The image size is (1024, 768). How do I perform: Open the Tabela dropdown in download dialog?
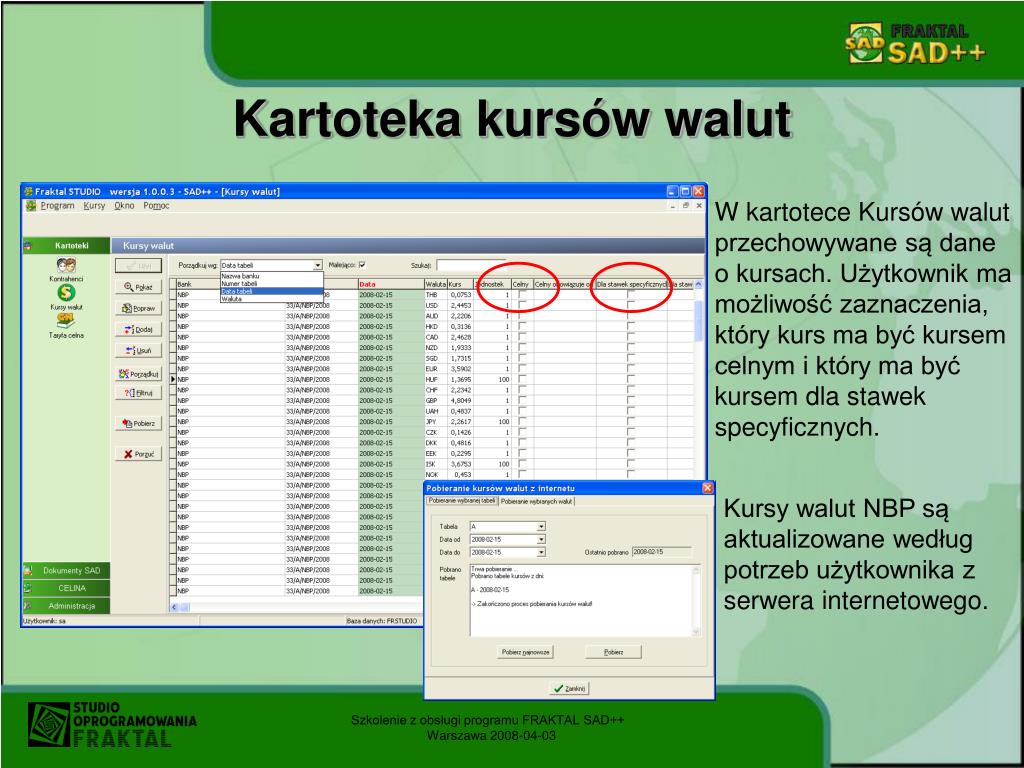[541, 526]
